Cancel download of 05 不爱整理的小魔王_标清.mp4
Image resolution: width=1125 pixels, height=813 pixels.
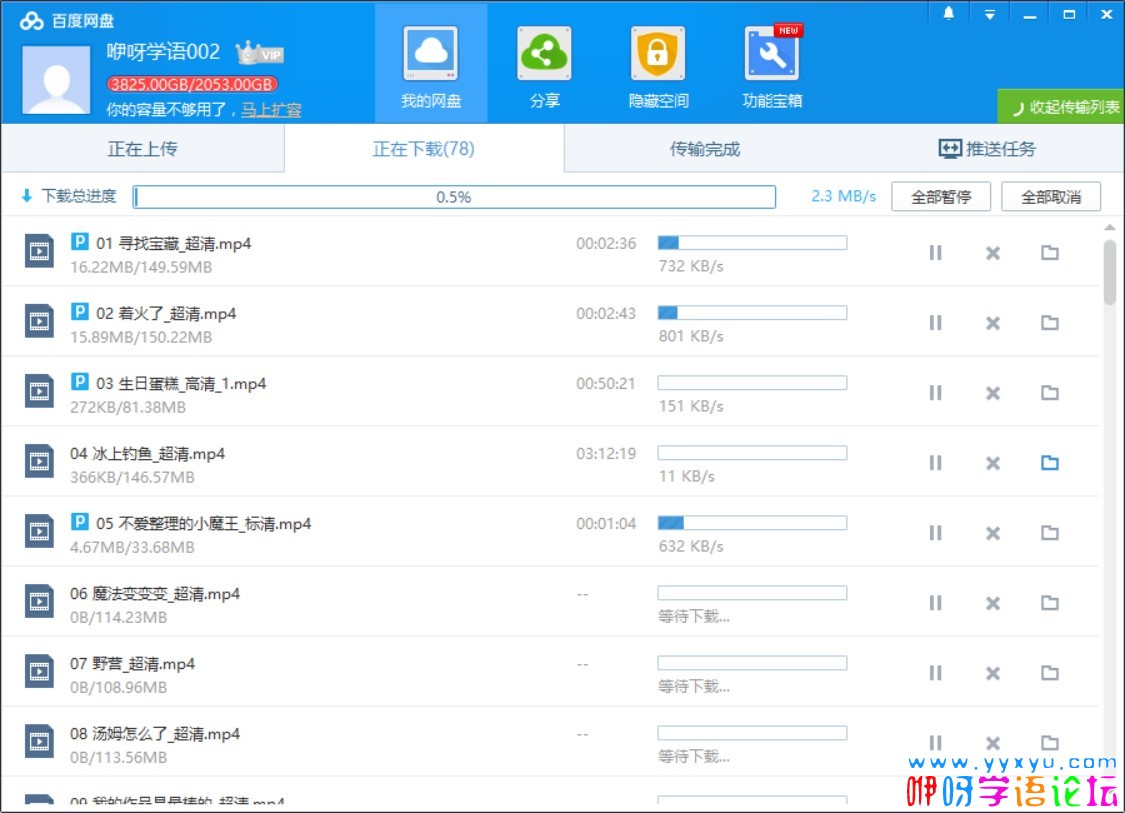point(993,533)
